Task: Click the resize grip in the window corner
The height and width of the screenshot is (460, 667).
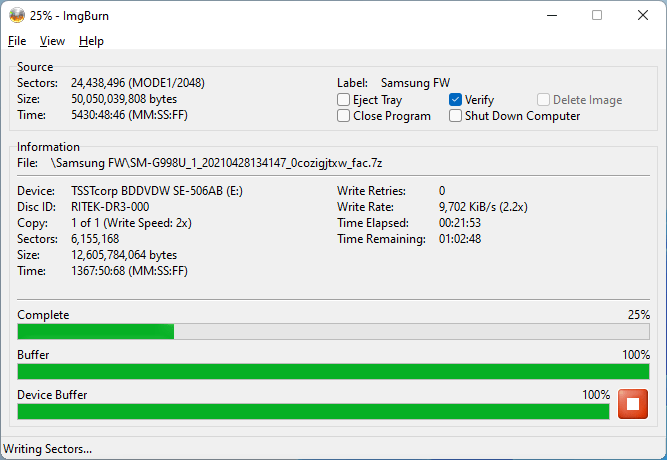Action: (x=659, y=452)
